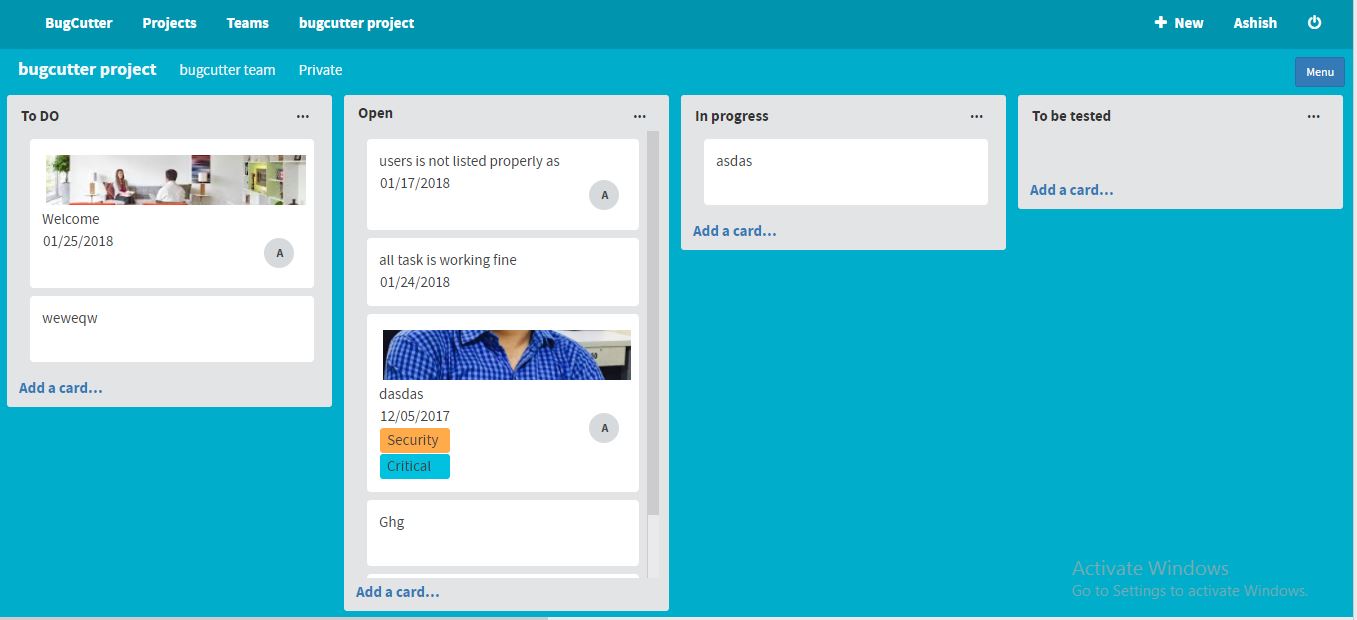The width and height of the screenshot is (1357, 620).
Task: Click the To be tested list title
Action: 1071,116
